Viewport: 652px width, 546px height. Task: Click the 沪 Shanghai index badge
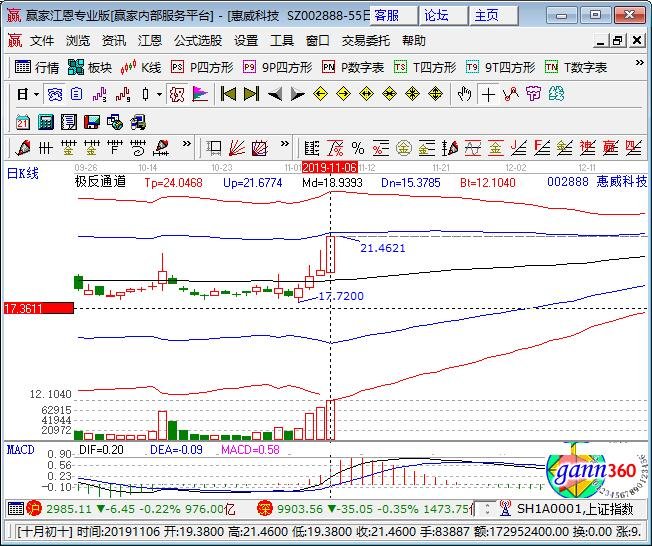tap(34, 509)
